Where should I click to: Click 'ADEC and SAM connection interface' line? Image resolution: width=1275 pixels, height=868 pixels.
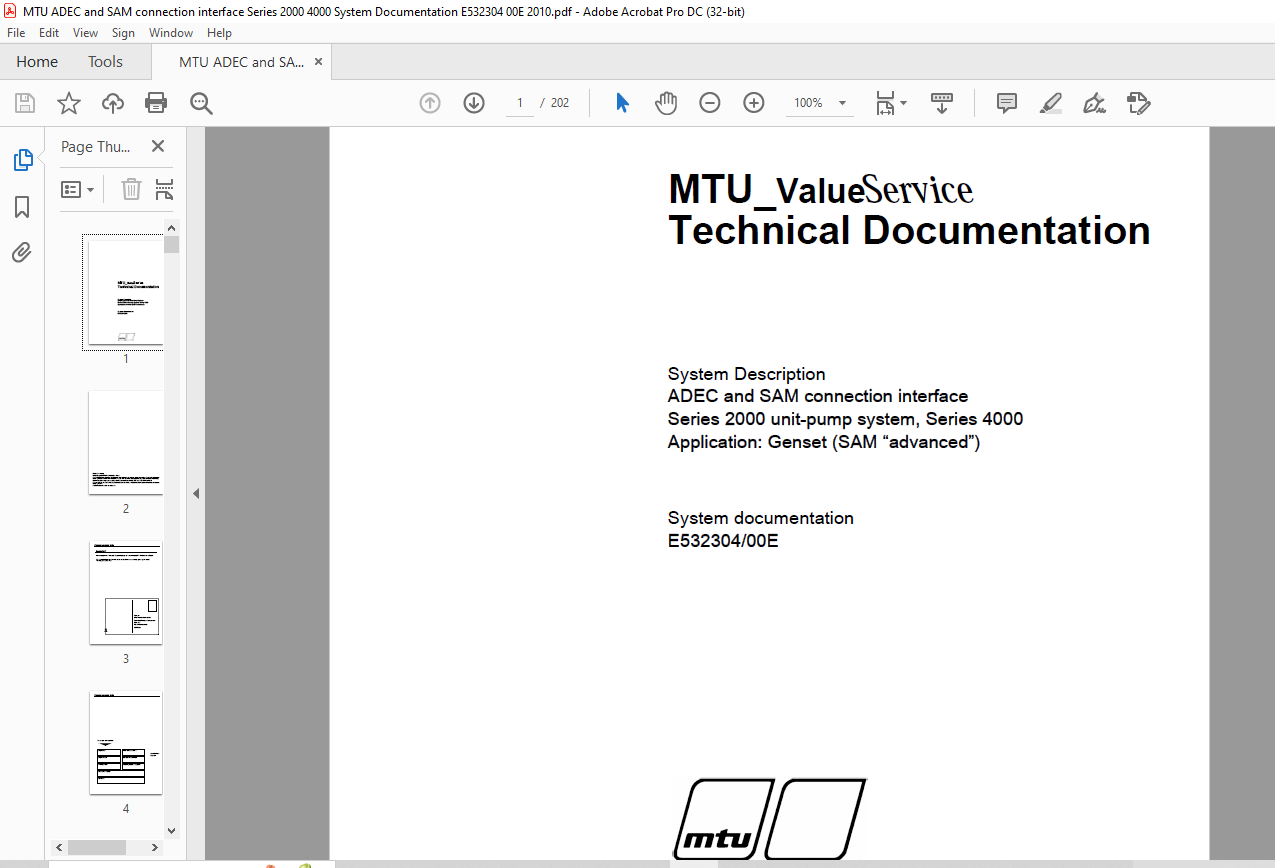818,396
